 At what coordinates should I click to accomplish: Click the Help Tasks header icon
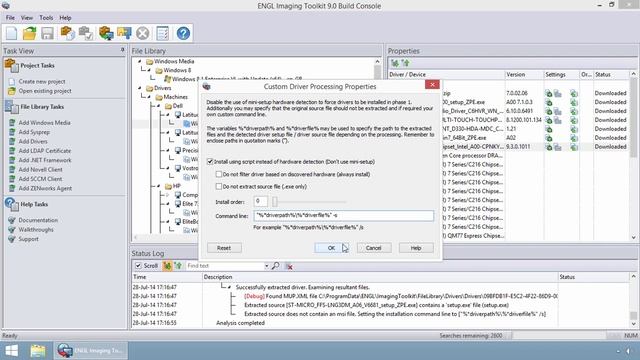11,204
